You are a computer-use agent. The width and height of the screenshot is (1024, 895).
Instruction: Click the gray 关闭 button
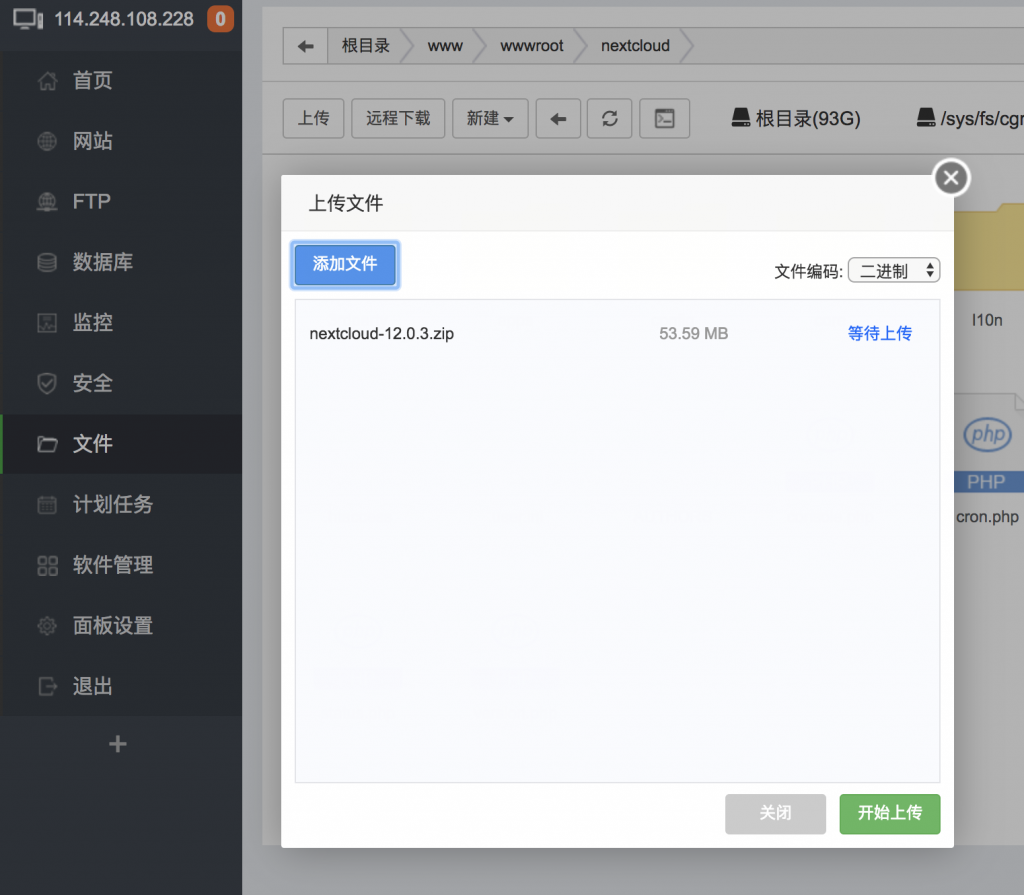775,814
